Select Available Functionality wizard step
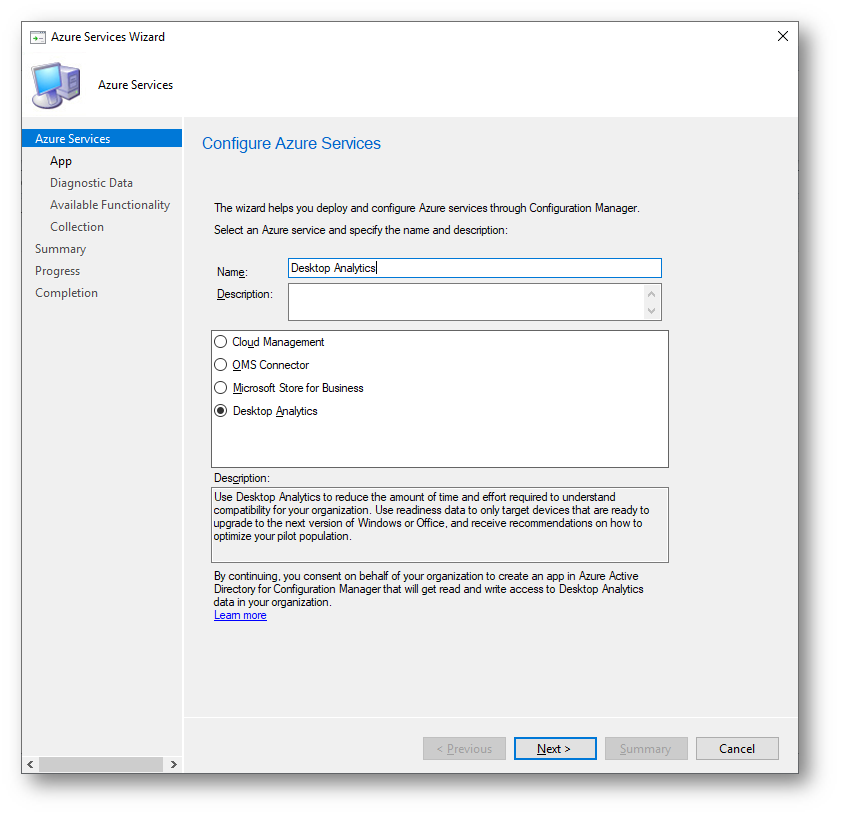Viewport: 841px width, 816px height. 110,205
